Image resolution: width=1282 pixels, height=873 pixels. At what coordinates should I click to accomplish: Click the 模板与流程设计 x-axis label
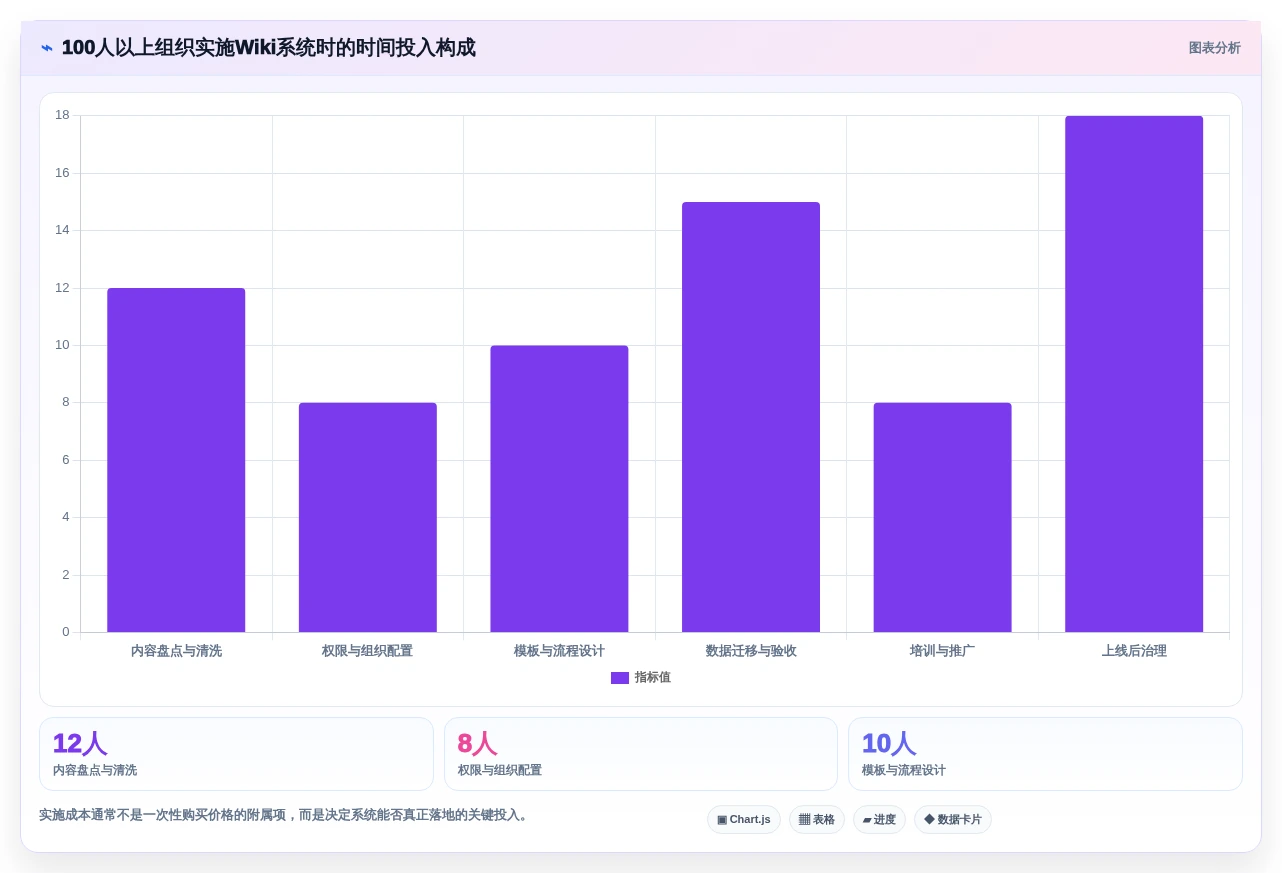[559, 651]
